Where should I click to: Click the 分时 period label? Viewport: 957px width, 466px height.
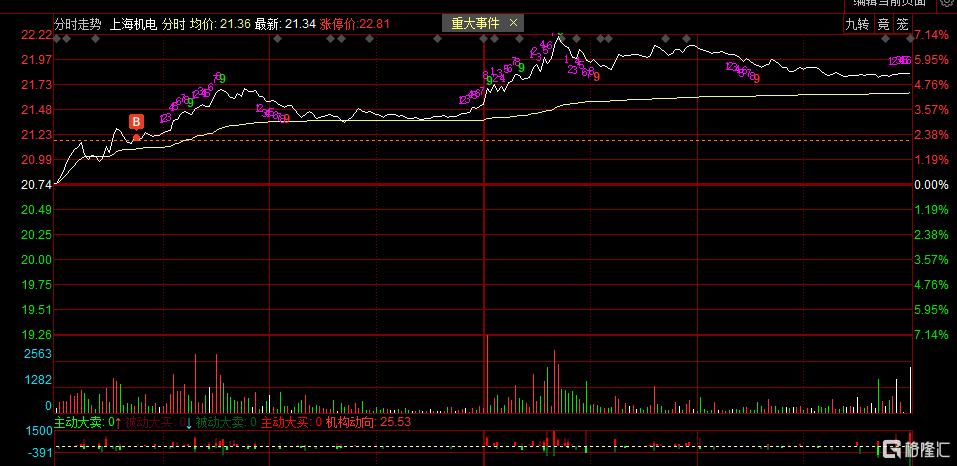click(x=173, y=24)
